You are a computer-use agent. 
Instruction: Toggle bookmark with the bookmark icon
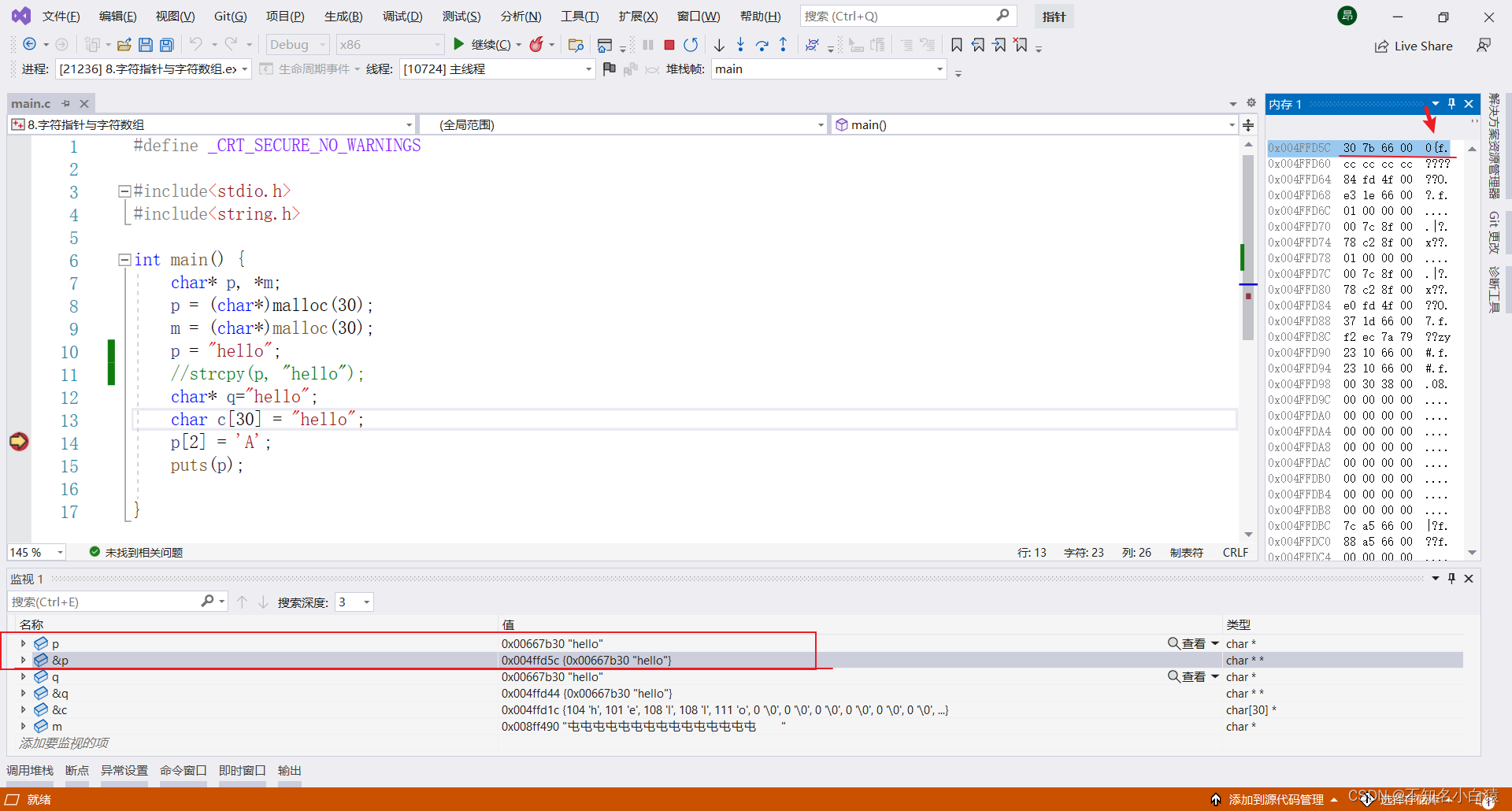coord(957,45)
